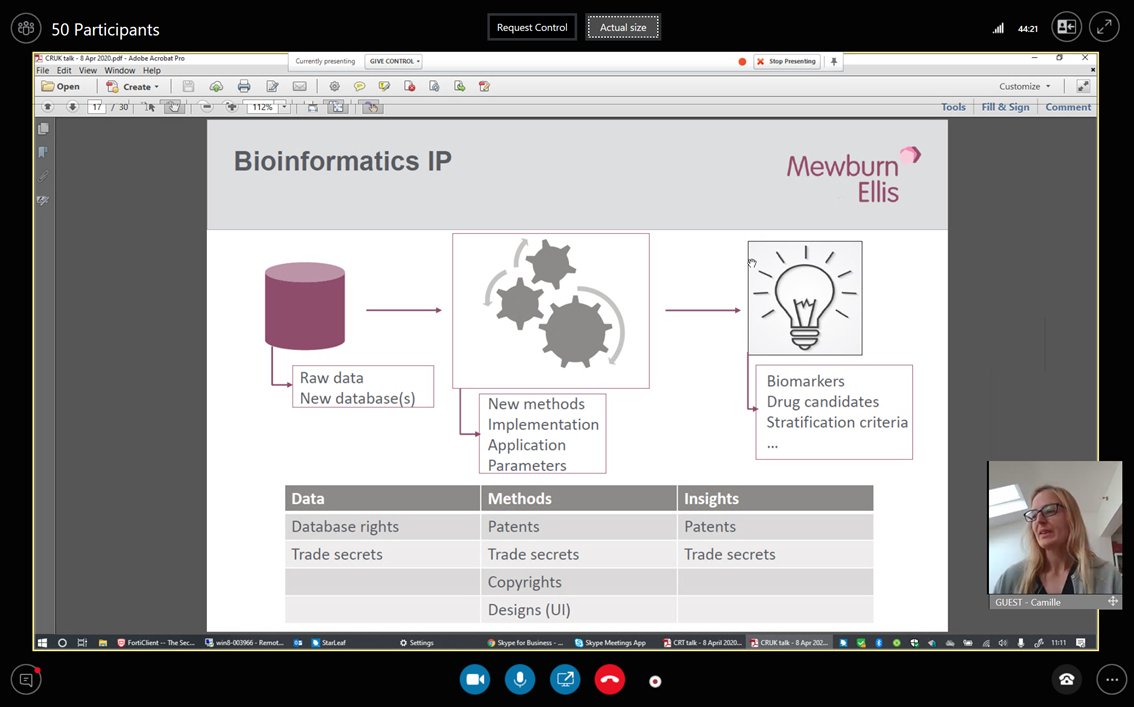Screen dimensions: 1134x707
Task: Click the fit one full page icon
Action: click(x=337, y=107)
